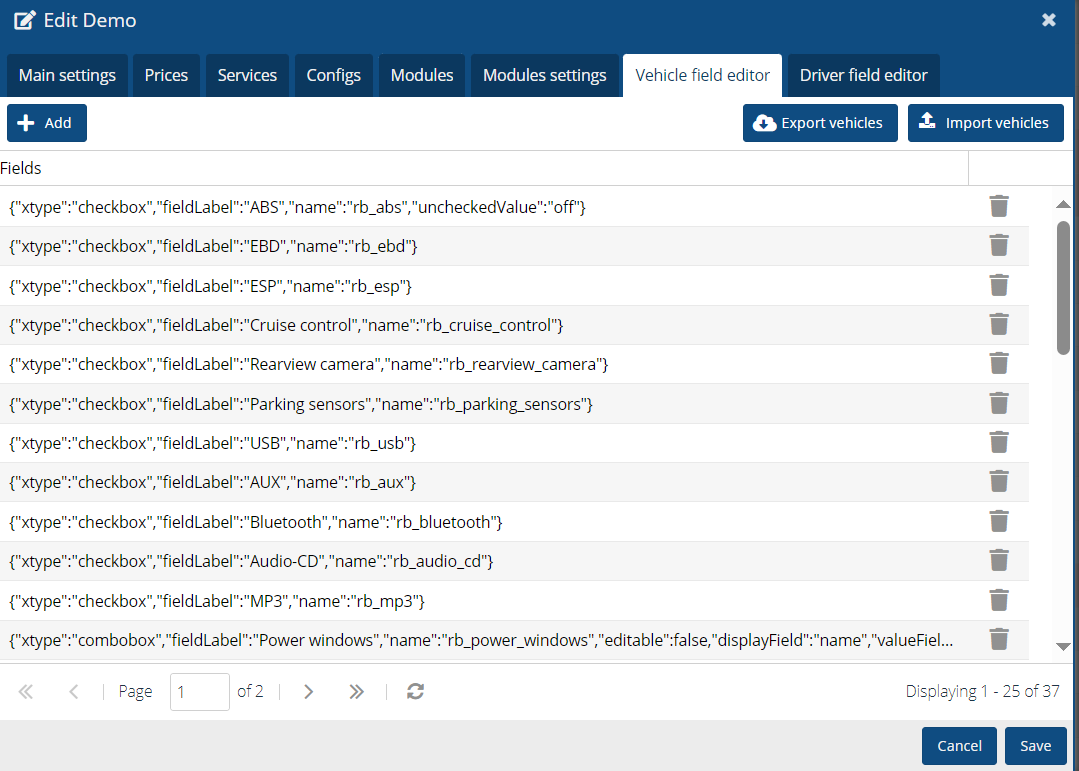Image resolution: width=1079 pixels, height=771 pixels.
Task: Switch to the Driver field editor tab
Action: click(863, 76)
